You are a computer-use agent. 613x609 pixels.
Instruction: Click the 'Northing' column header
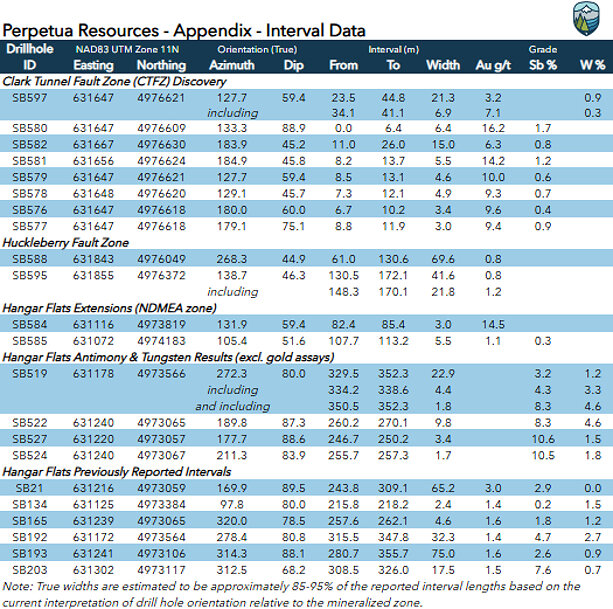pos(161,65)
